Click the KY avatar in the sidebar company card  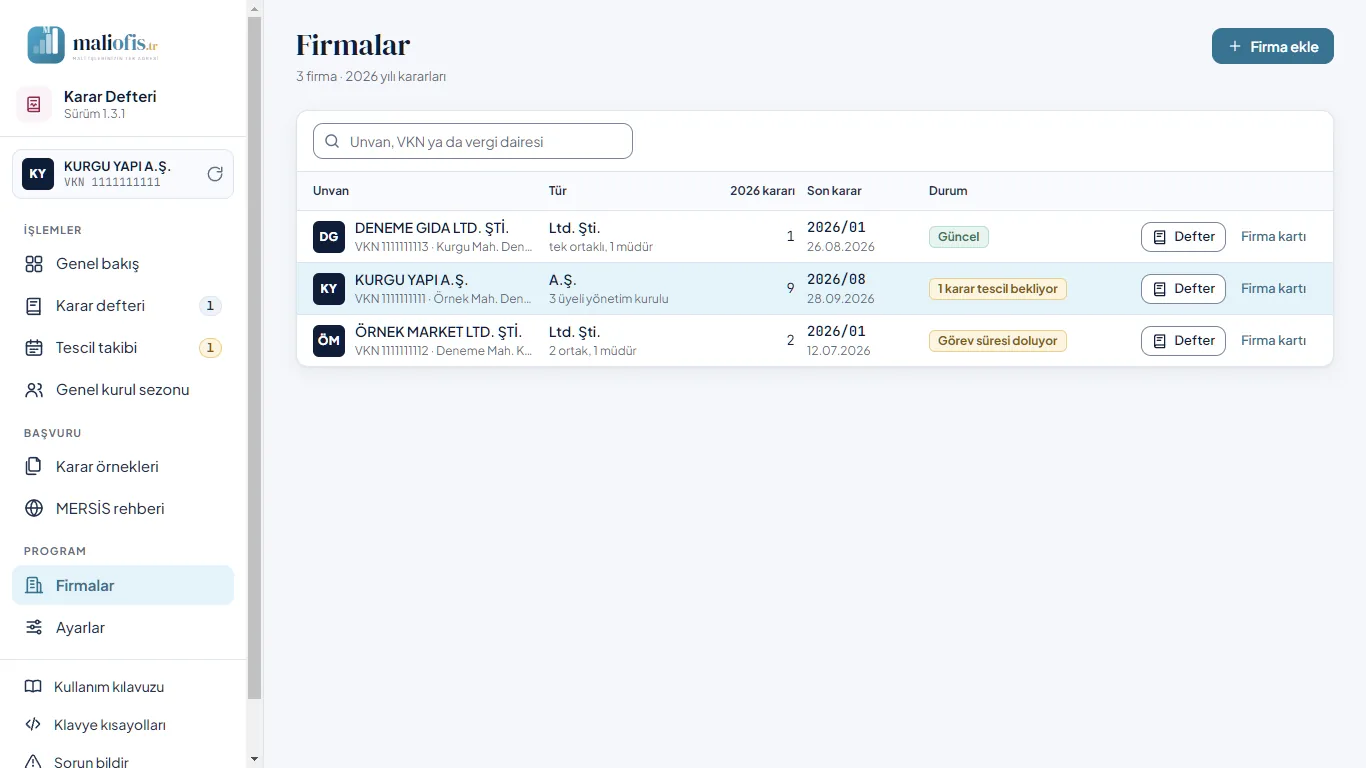(x=38, y=174)
